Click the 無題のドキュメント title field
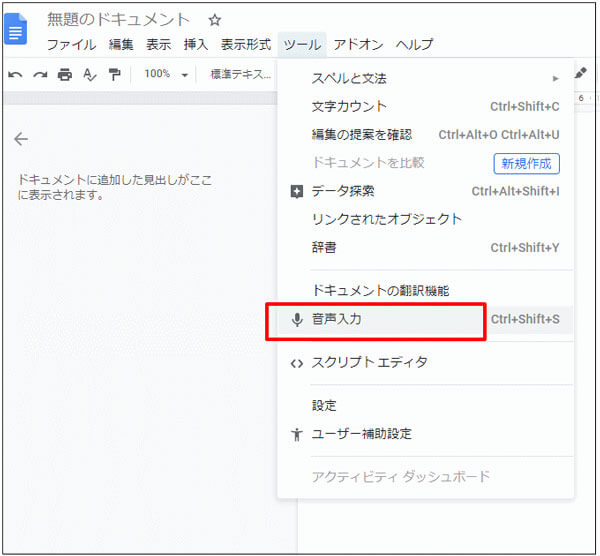Image resolution: width=600 pixels, height=556 pixels. [x=118, y=20]
